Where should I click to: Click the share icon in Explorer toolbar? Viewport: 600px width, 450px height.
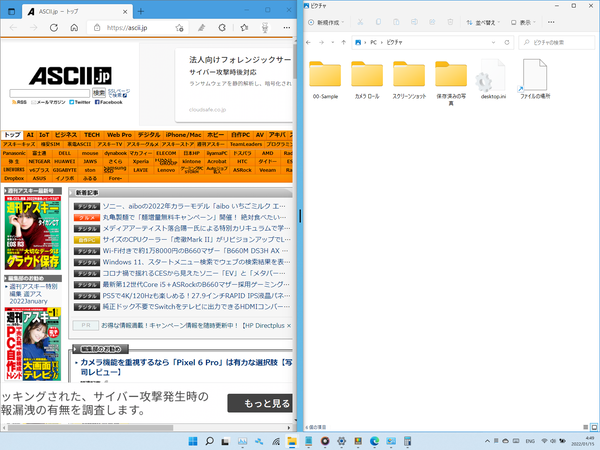click(432, 22)
